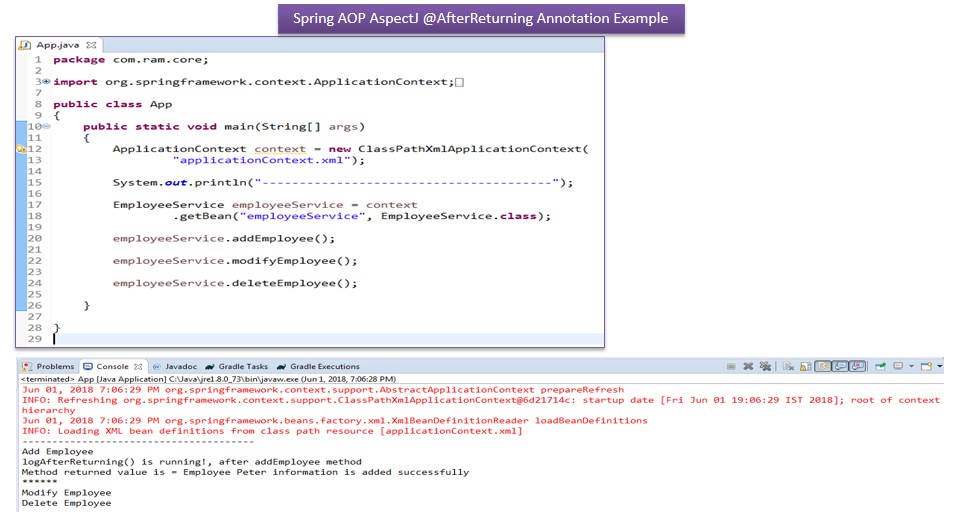Screen dimensions: 960x528
Task: Click the Terminate button in Console toolbar
Action: [x=731, y=366]
